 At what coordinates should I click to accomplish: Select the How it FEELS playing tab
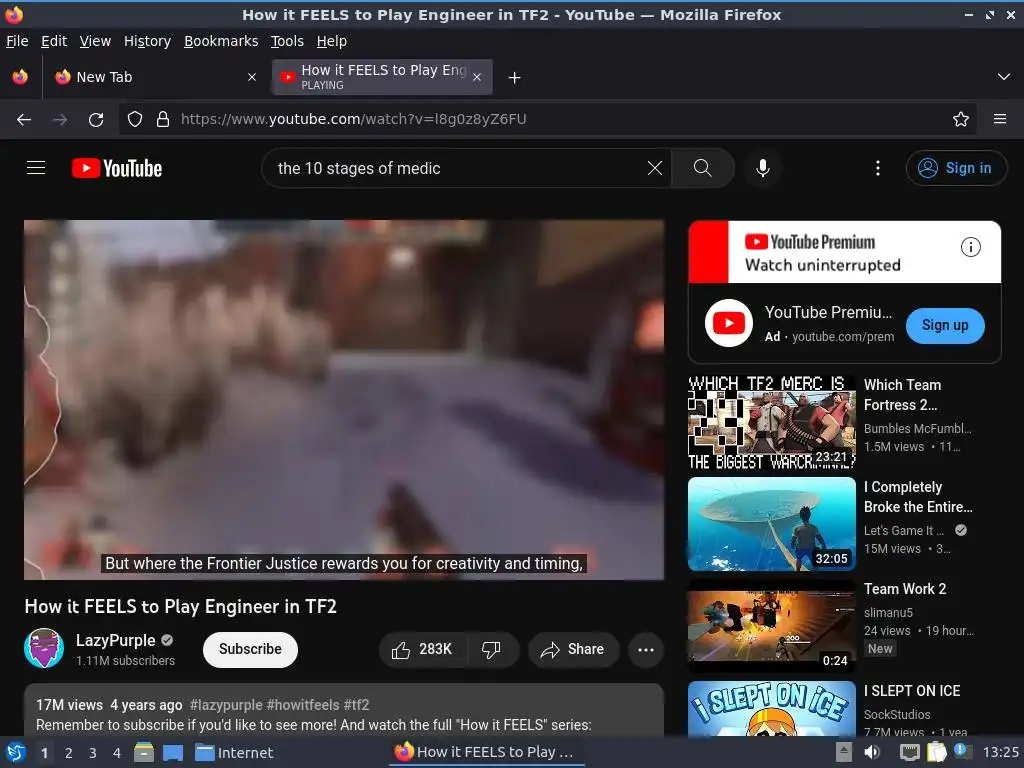382,77
